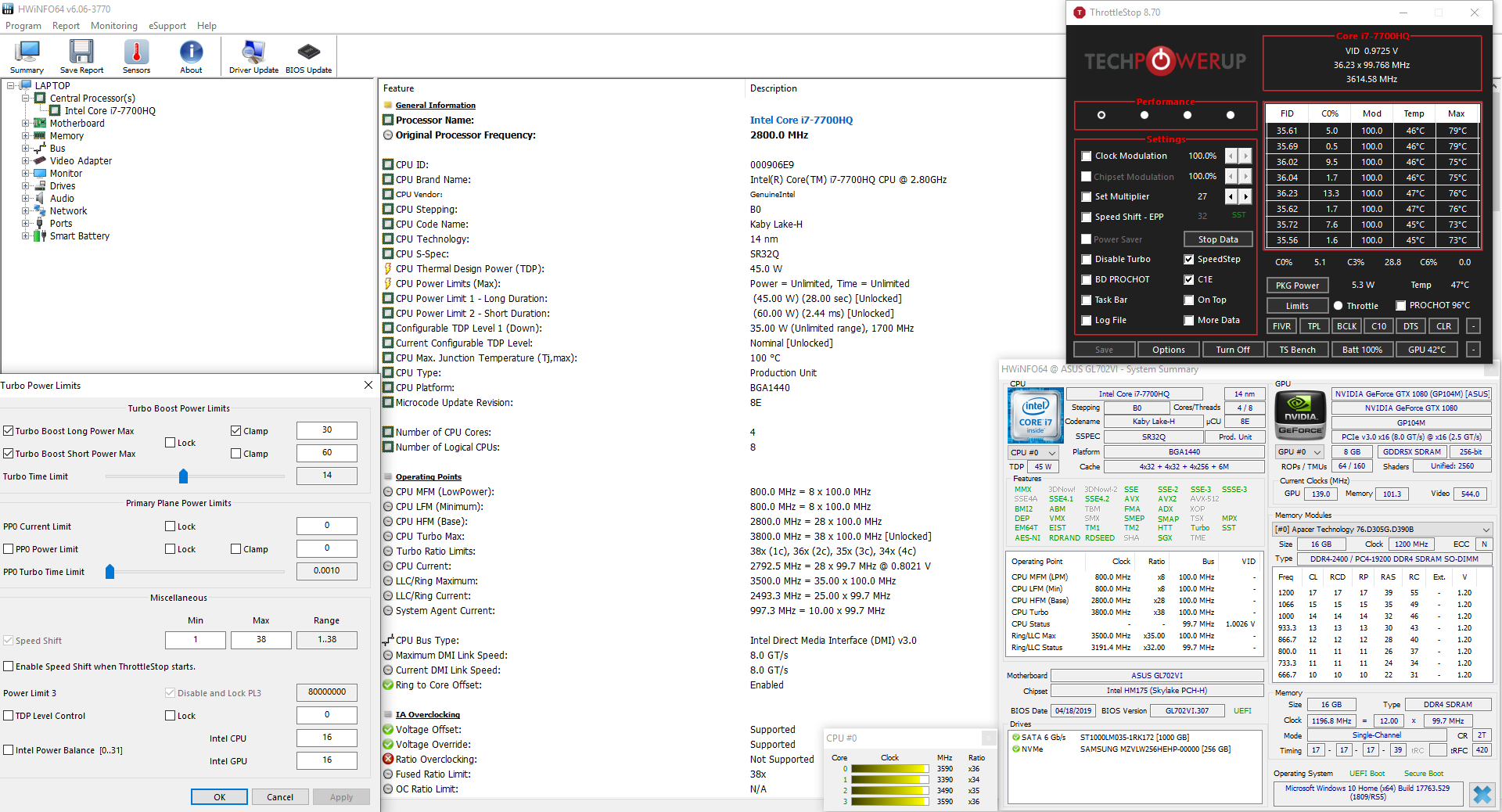Toggle Turbo Boost Long Power Max checkbox
The width and height of the screenshot is (1502, 812).
9,431
